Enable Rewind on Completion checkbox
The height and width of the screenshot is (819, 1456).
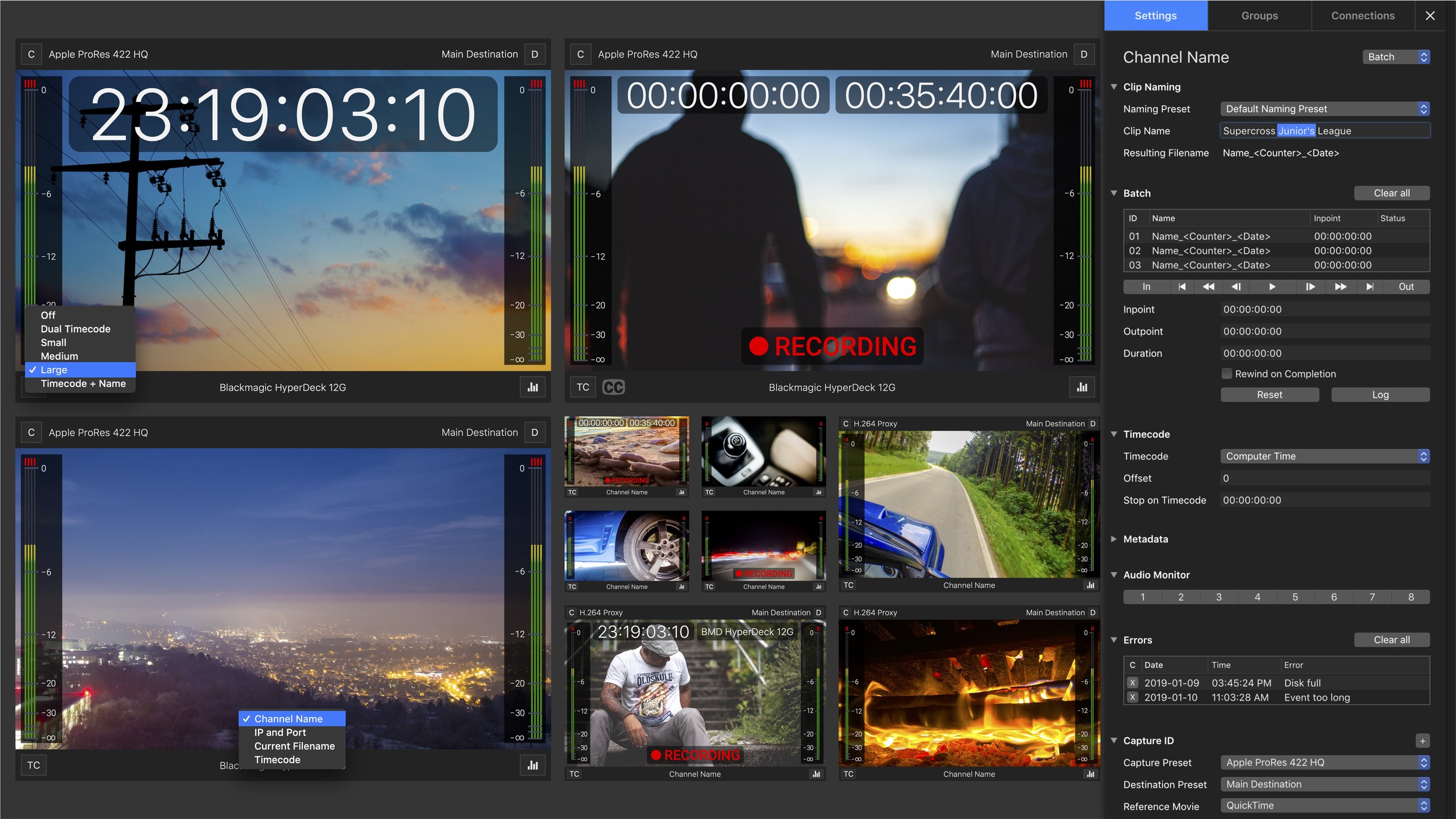[1227, 374]
